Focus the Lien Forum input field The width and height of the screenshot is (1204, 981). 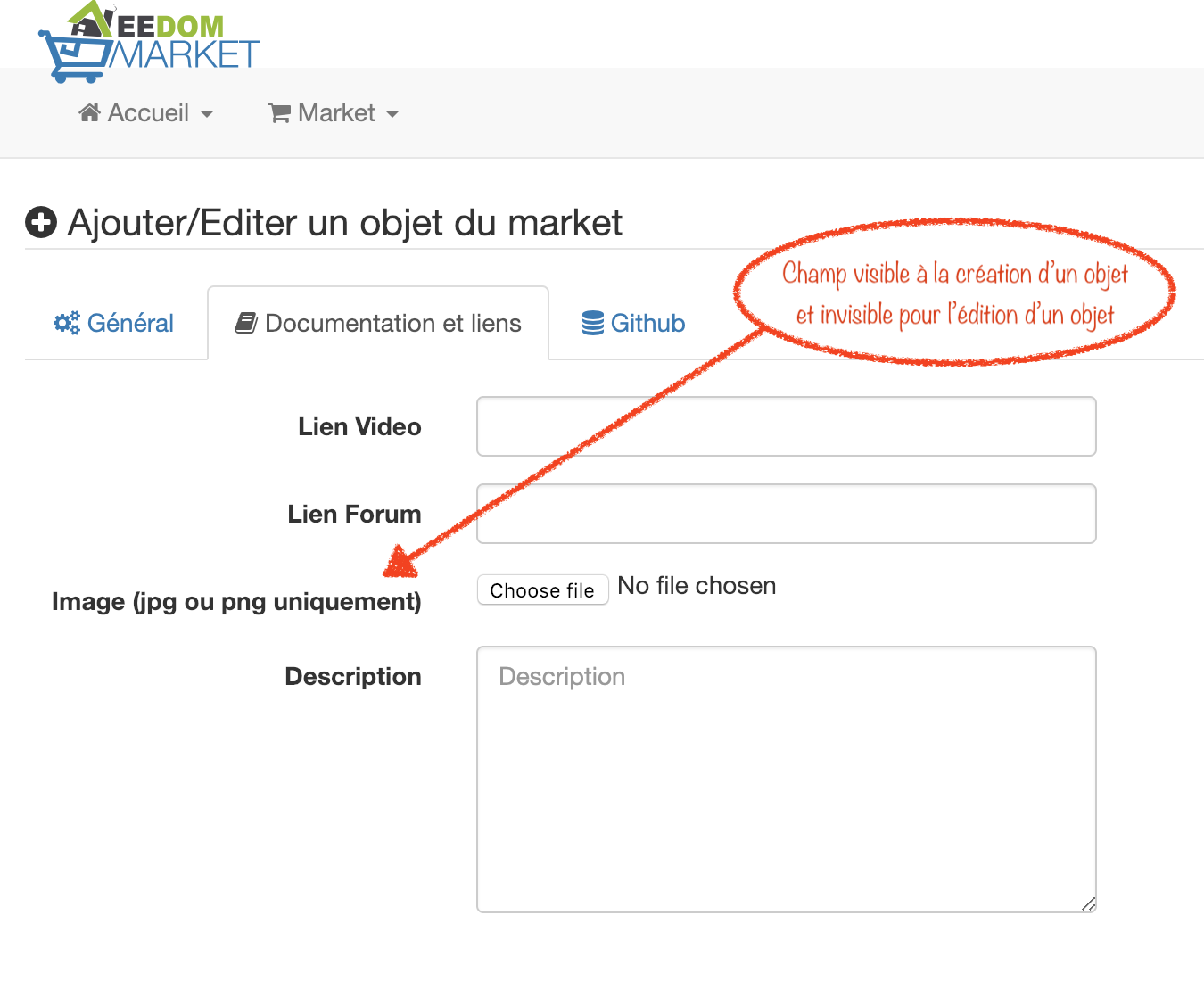787,514
